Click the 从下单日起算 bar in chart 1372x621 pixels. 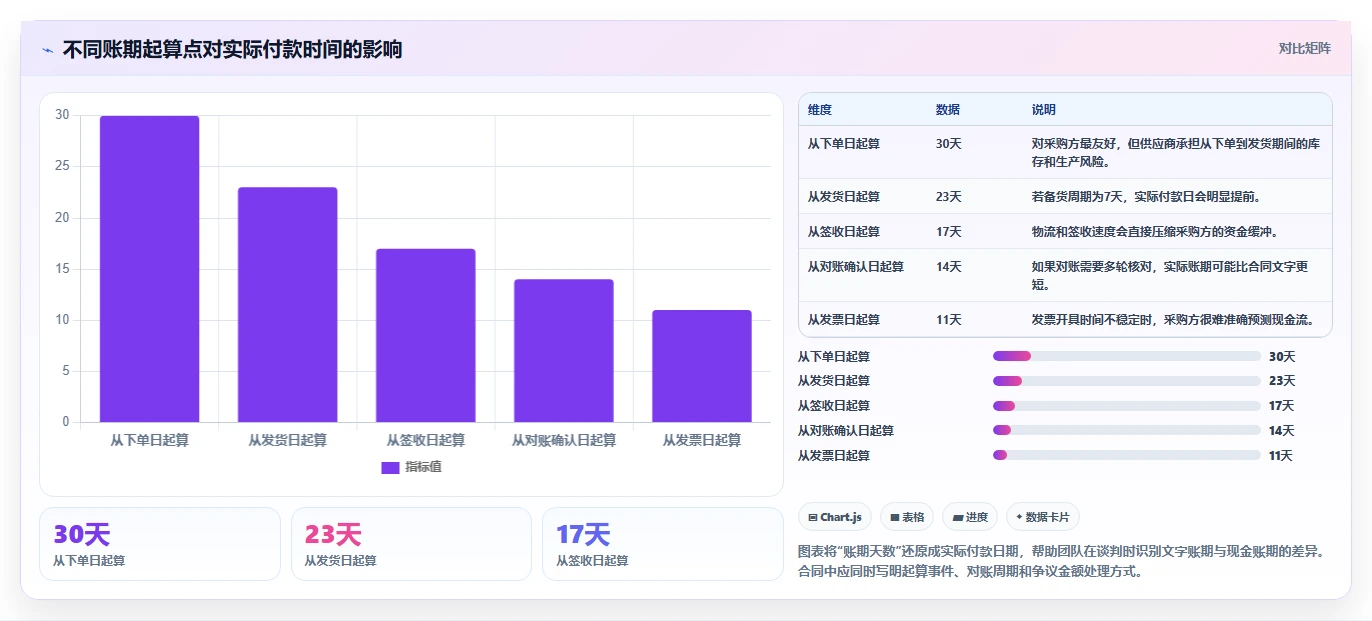(x=149, y=269)
